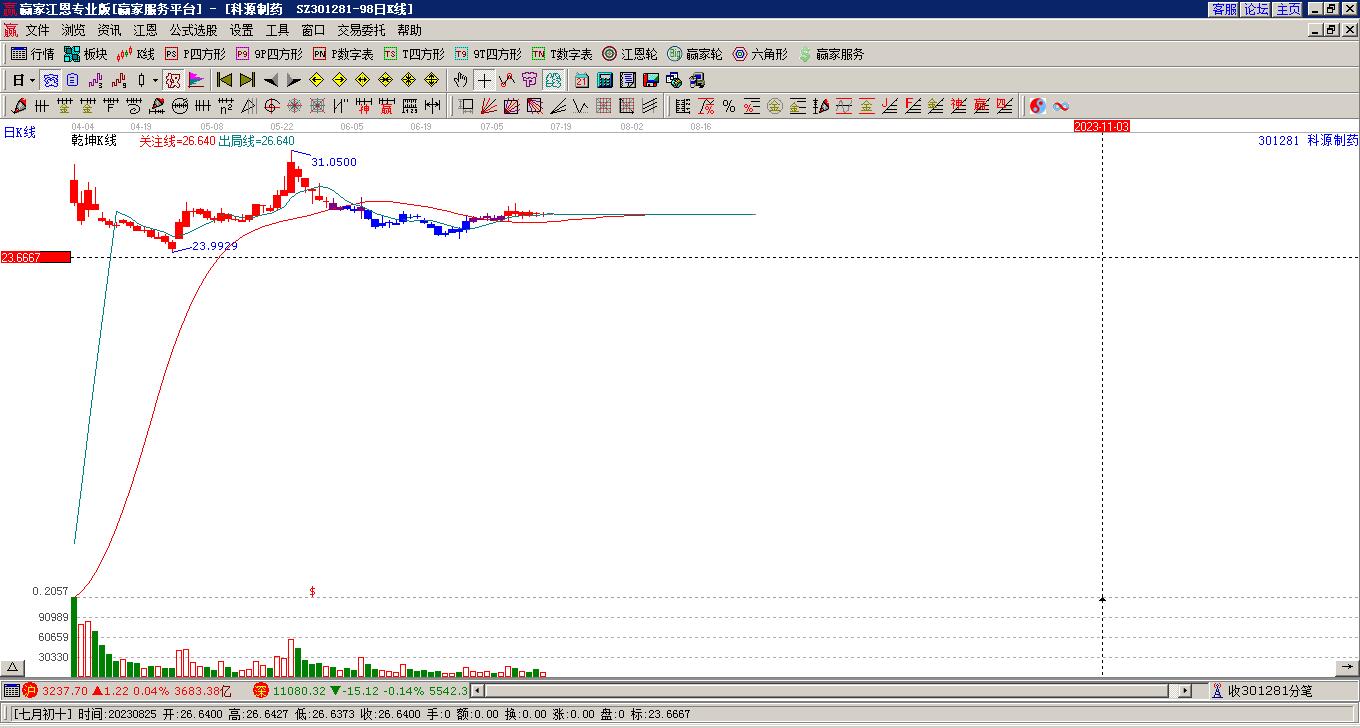Open the 江恩 menu
Viewport: 1360px width, 728px height.
(145, 30)
